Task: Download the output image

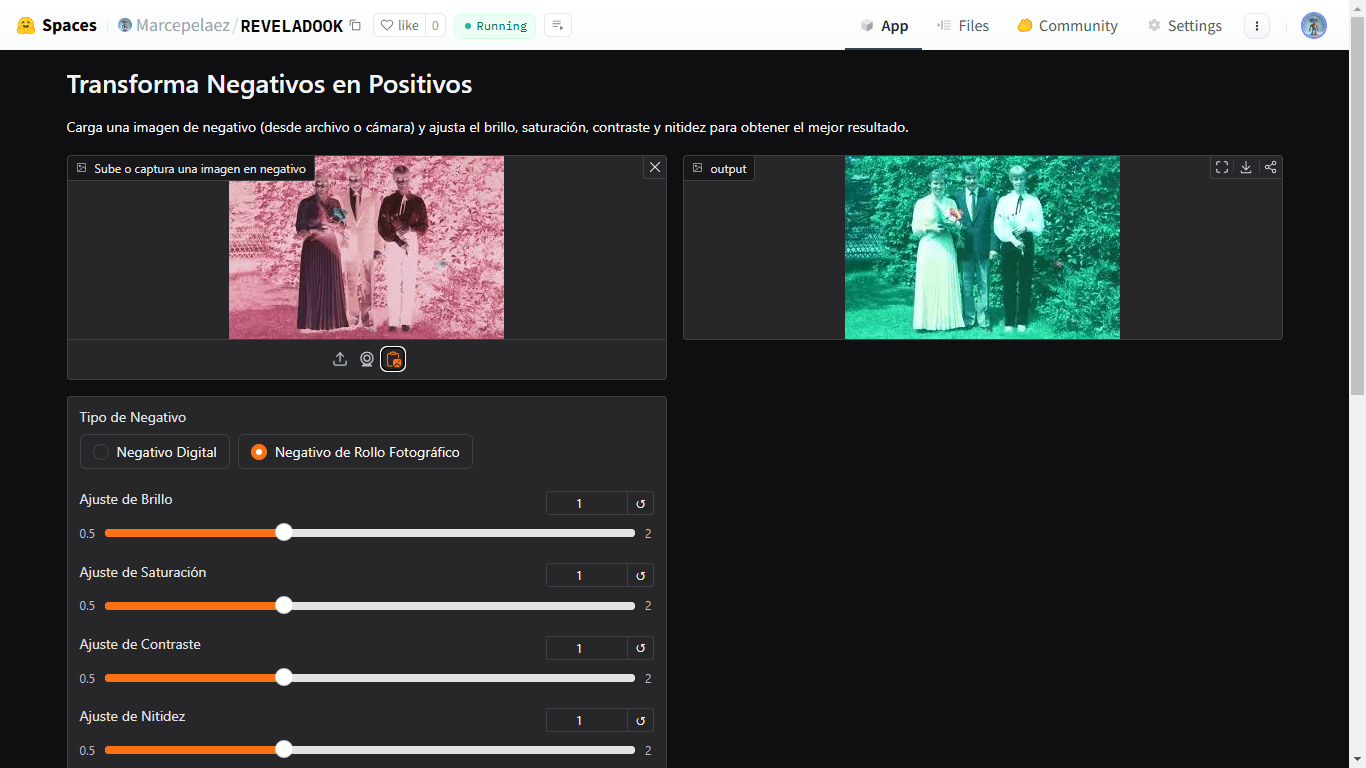Action: click(1246, 167)
